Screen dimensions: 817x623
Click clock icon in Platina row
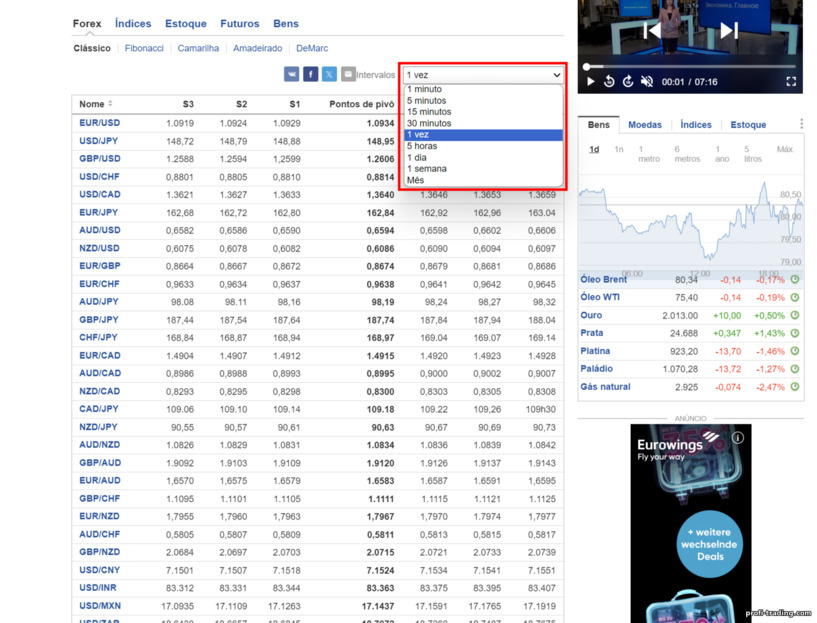click(795, 351)
